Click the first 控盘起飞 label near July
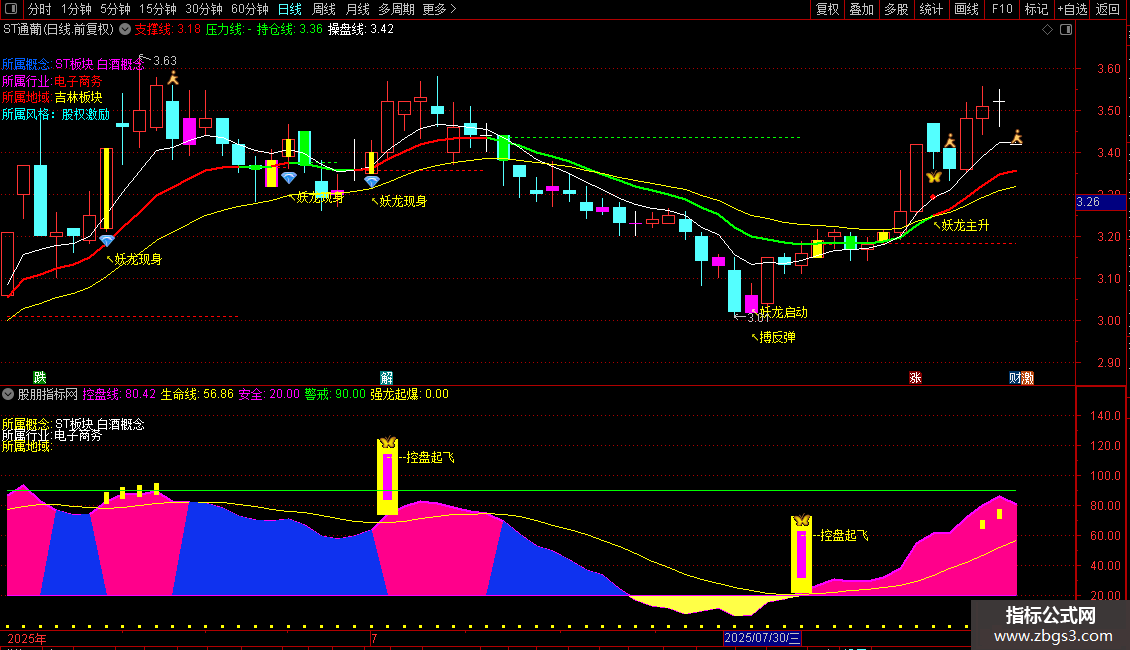 pyautogui.click(x=430, y=457)
